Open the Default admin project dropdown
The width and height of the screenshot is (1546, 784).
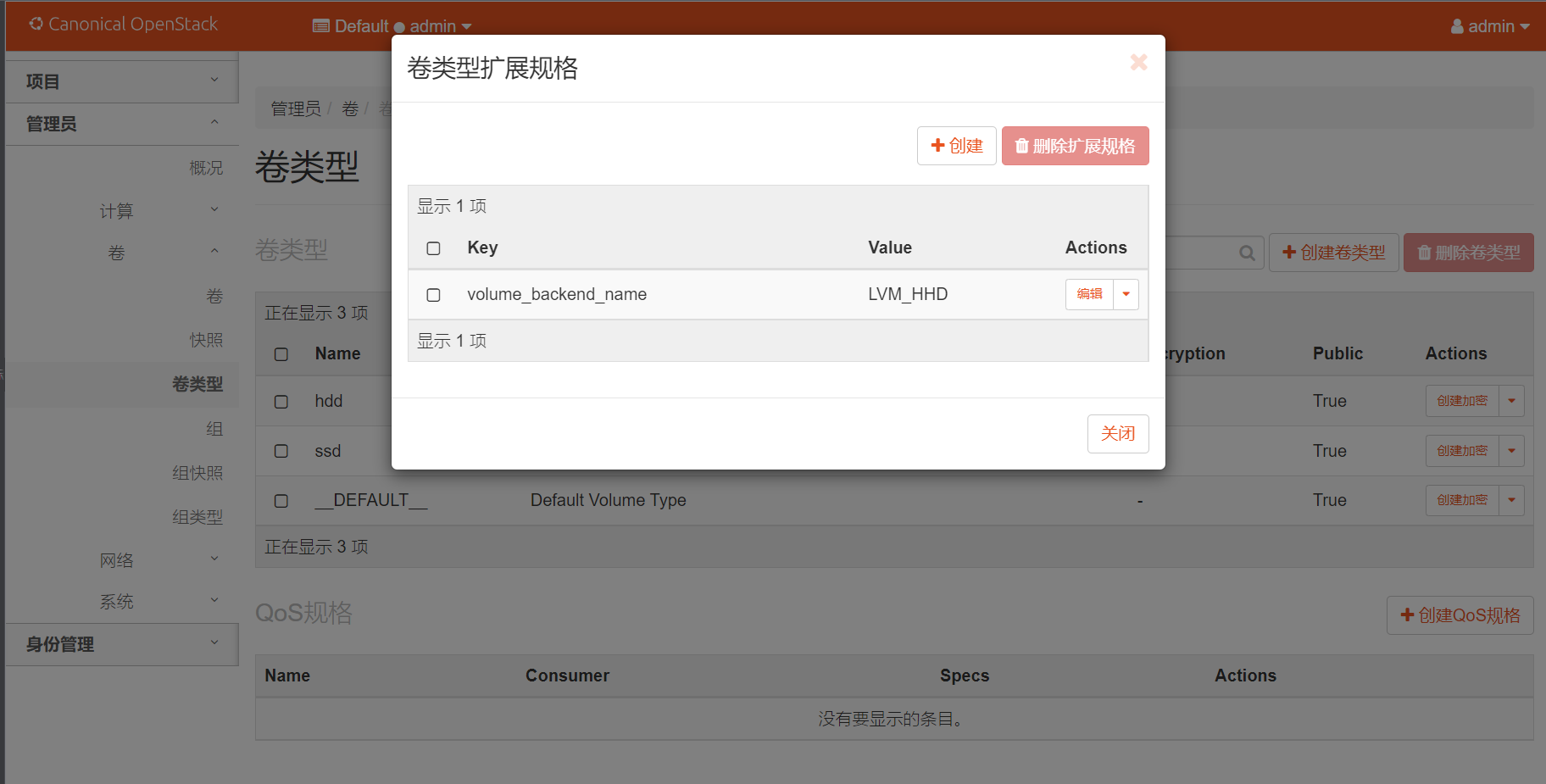click(392, 26)
